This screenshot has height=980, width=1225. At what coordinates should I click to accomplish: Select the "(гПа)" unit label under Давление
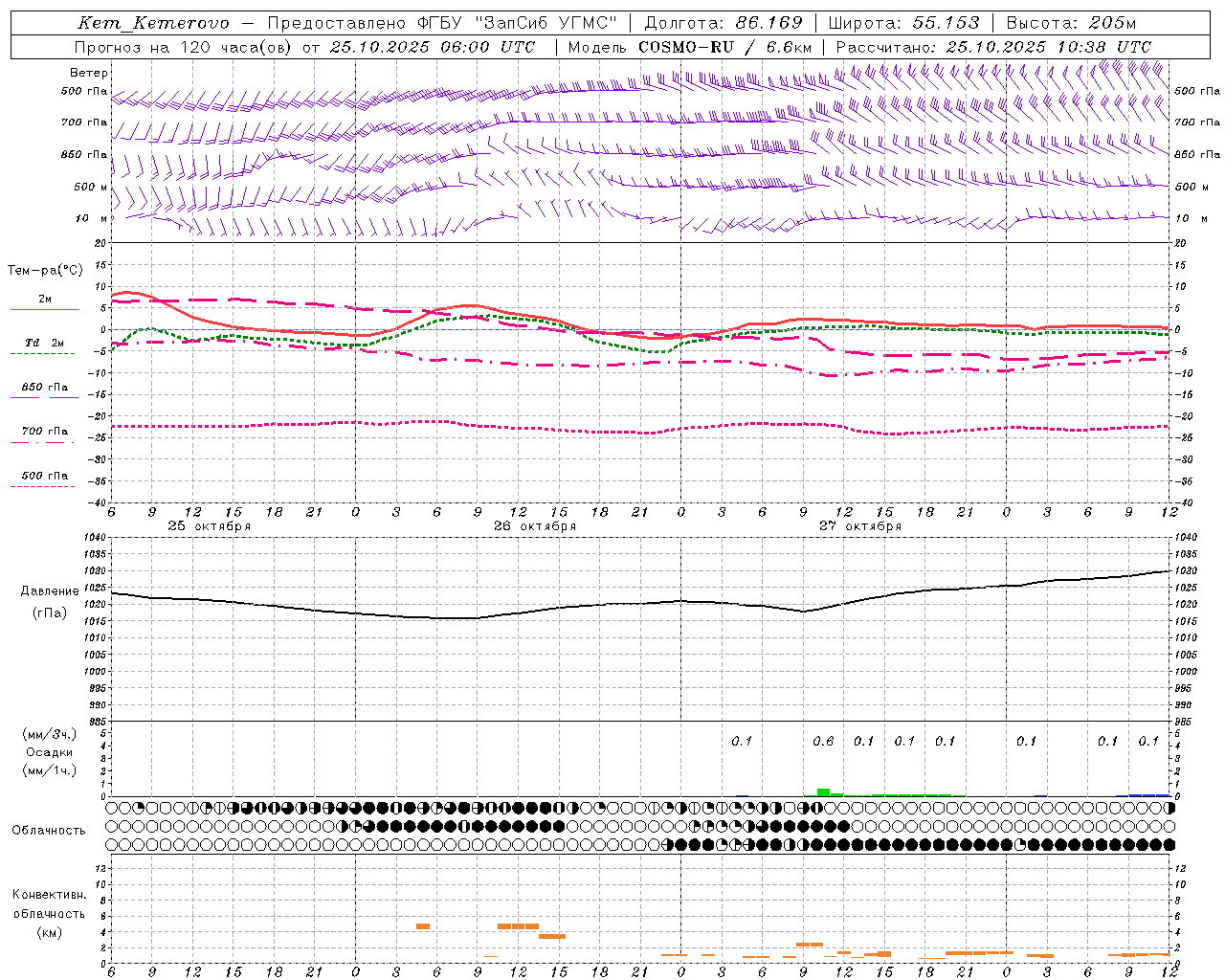[x=50, y=613]
